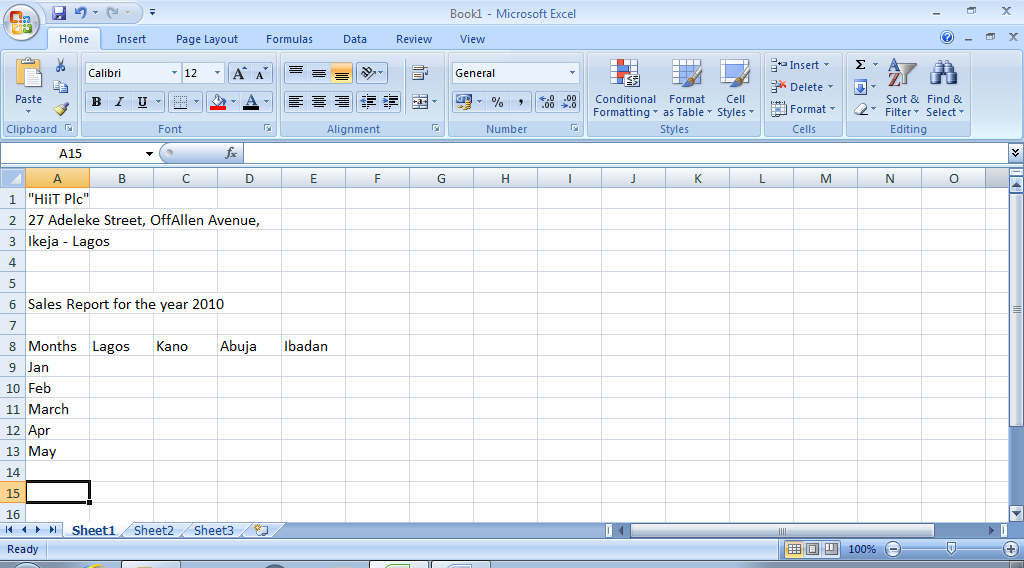Click the Insert Function fx icon
This screenshot has height=568, width=1024.
231,153
